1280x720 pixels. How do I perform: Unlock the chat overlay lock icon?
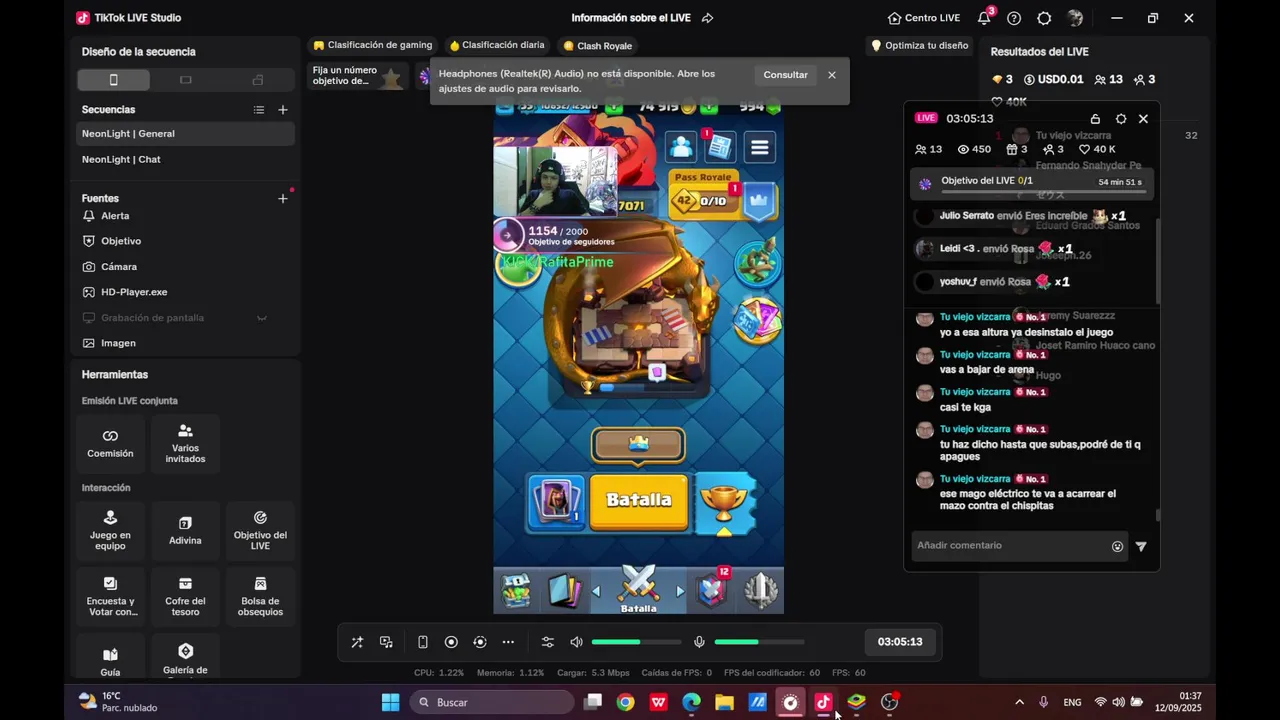(x=1095, y=119)
